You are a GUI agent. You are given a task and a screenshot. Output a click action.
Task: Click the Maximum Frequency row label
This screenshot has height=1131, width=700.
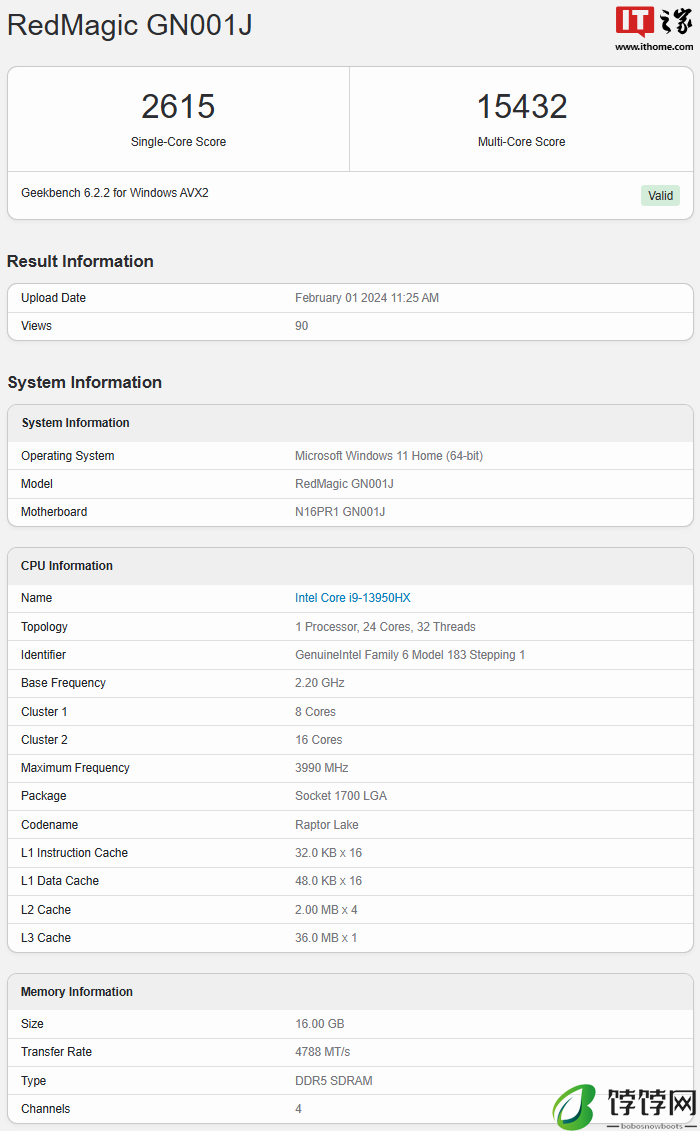click(75, 768)
